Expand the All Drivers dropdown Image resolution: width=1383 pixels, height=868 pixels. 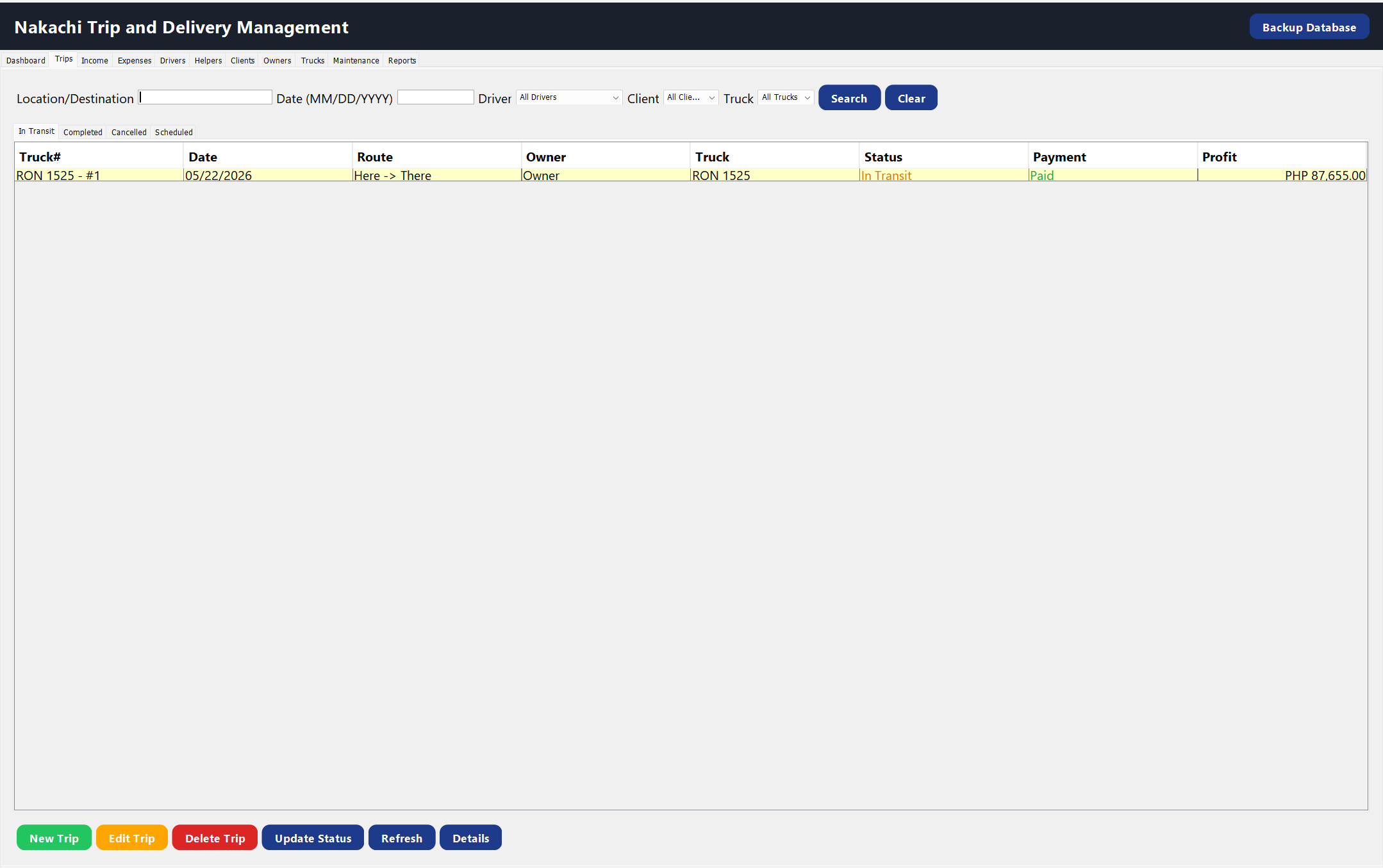[569, 97]
